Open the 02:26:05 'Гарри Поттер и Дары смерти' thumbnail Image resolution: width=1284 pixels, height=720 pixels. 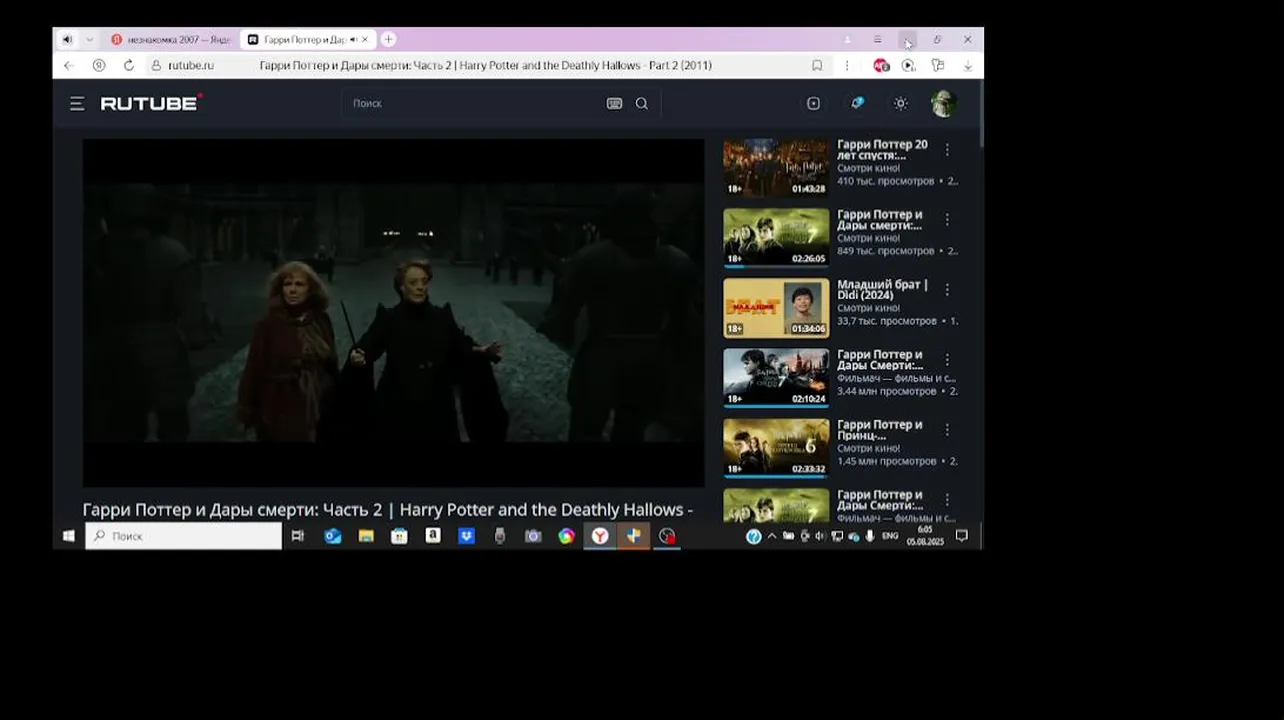776,238
